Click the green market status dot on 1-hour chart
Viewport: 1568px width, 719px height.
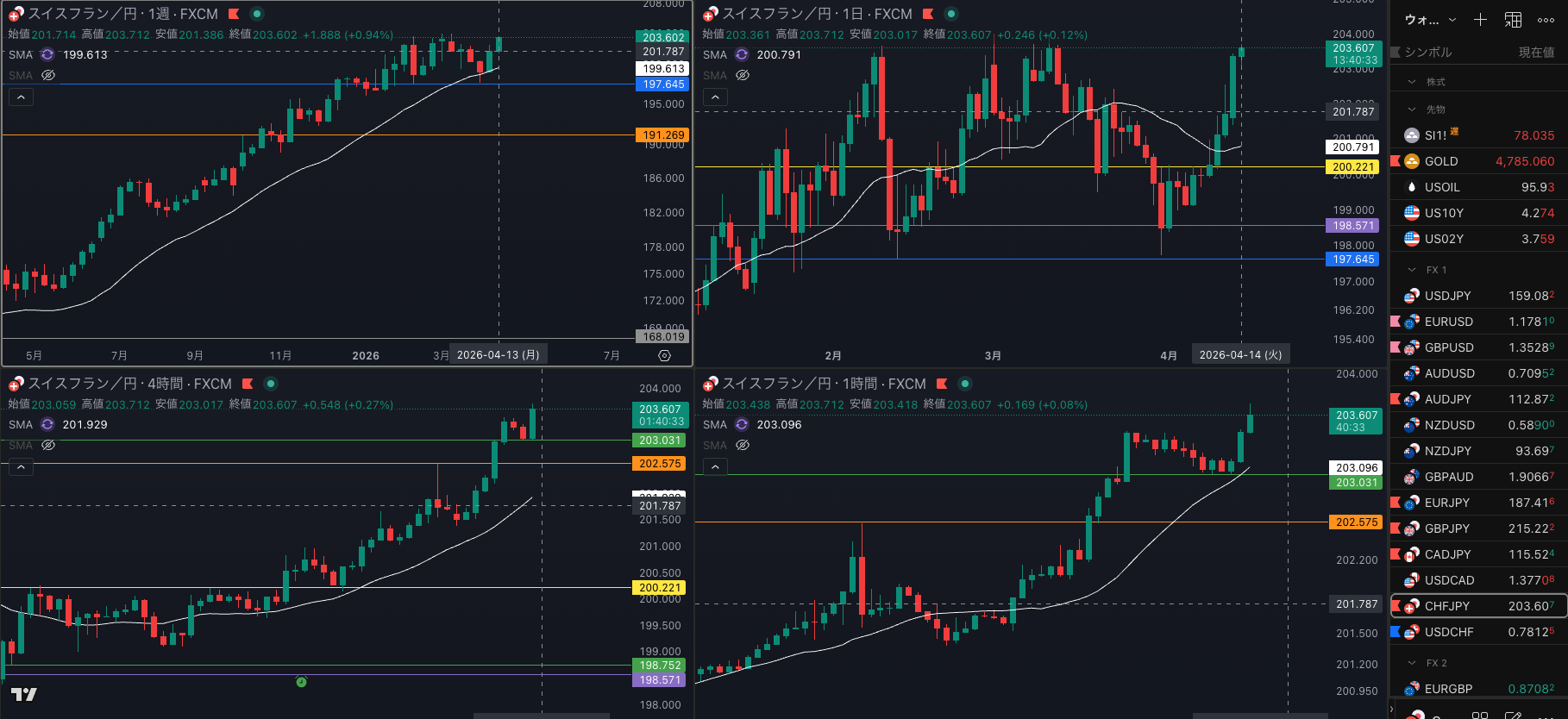coord(965,384)
